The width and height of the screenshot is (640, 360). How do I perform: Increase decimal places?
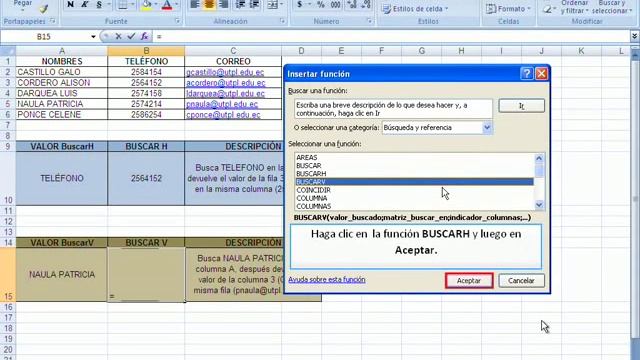point(352,4)
